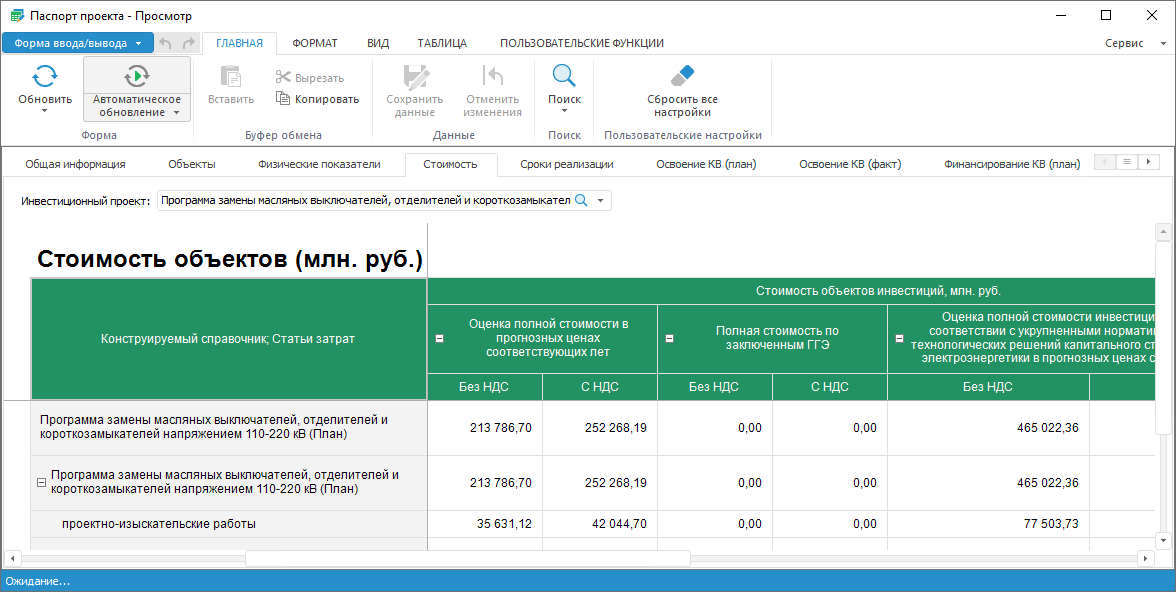Click horizontal scrollbar right arrow
This screenshot has width=1176, height=592.
pos(1144,558)
